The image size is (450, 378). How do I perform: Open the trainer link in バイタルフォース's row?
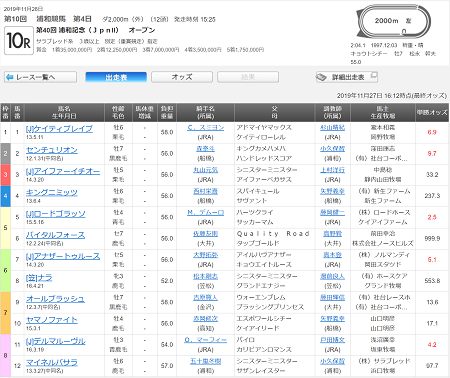click(x=332, y=234)
